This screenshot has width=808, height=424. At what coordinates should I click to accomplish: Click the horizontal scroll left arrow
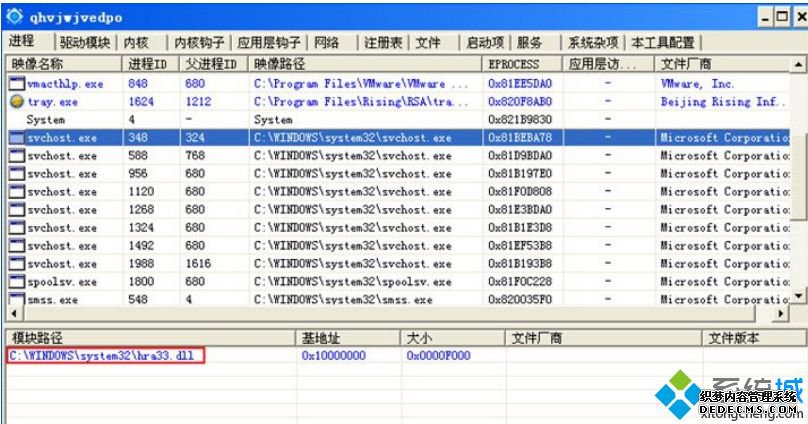pos(13,313)
